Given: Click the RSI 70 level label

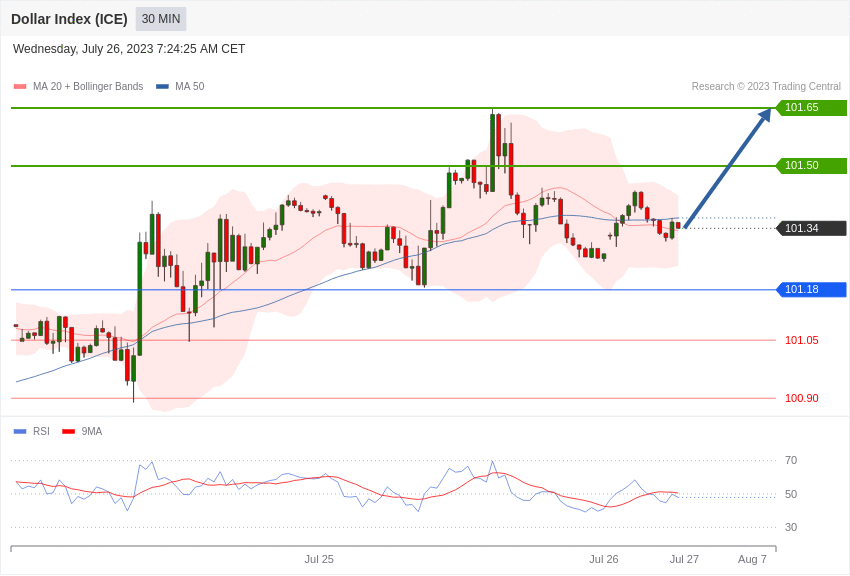Looking at the screenshot, I should [x=791, y=461].
